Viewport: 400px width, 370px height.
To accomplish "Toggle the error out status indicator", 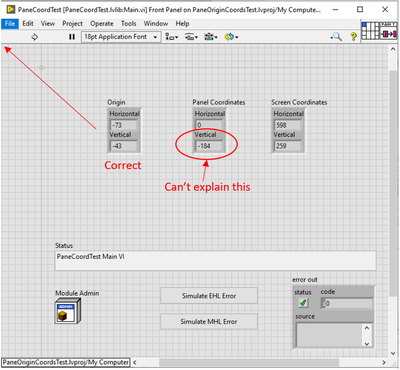I will [x=303, y=303].
